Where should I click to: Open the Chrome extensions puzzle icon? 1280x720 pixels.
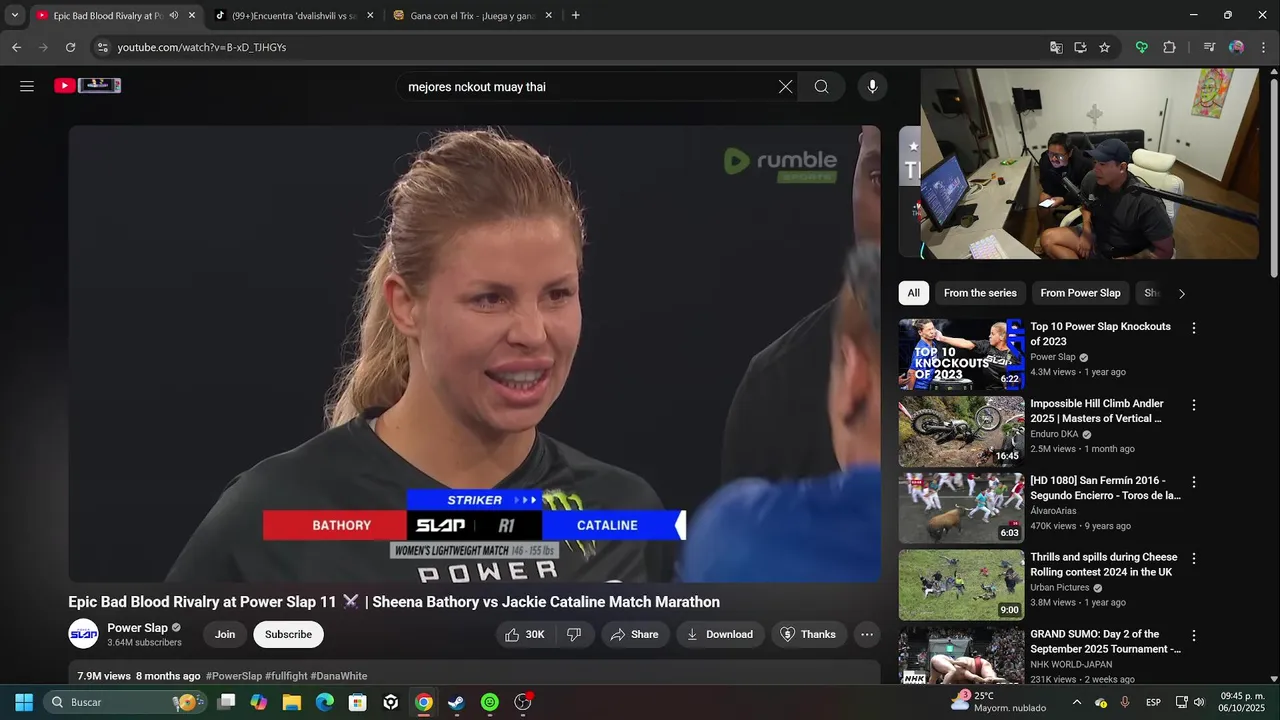(1169, 47)
